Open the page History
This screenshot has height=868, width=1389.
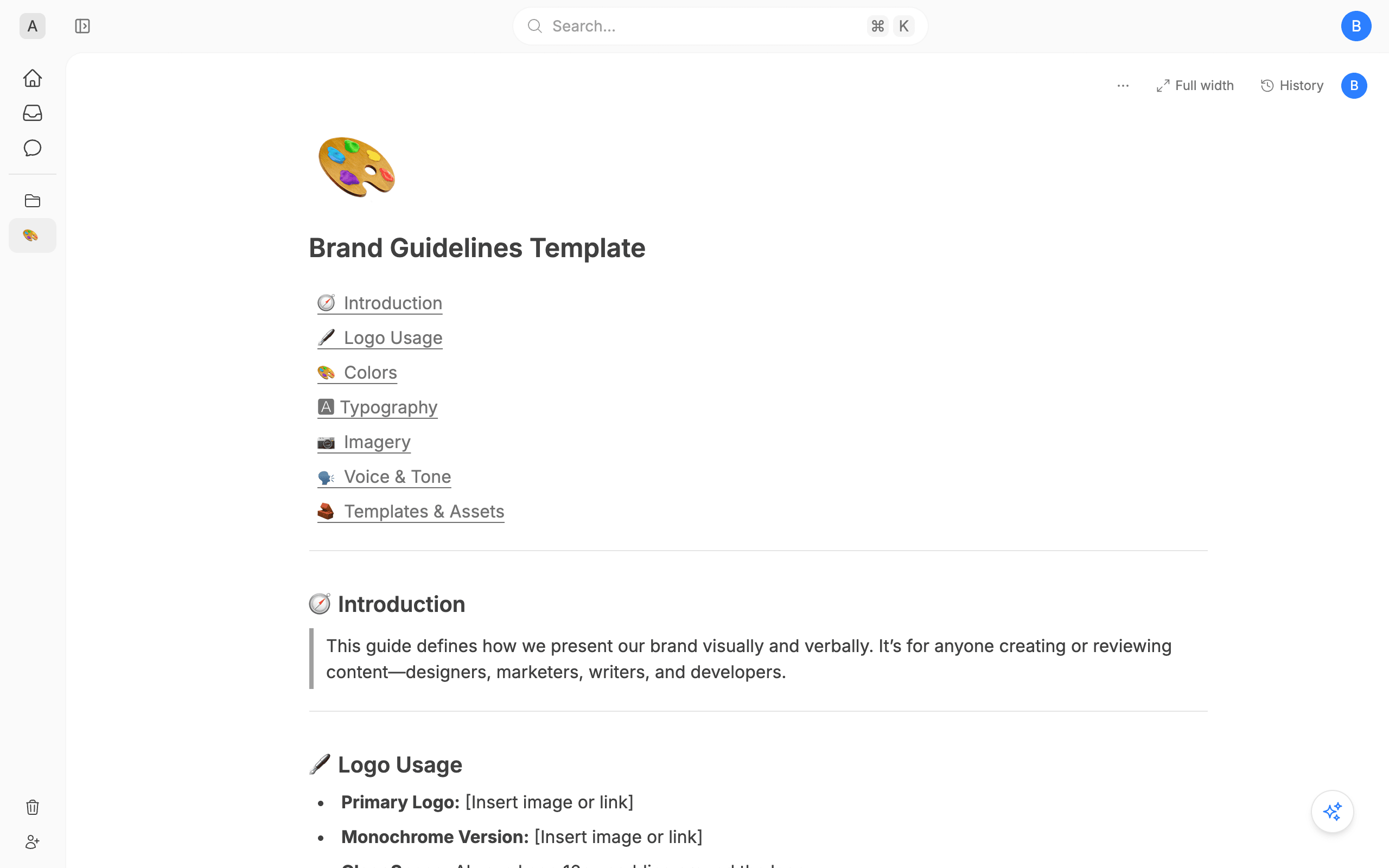[1292, 86]
